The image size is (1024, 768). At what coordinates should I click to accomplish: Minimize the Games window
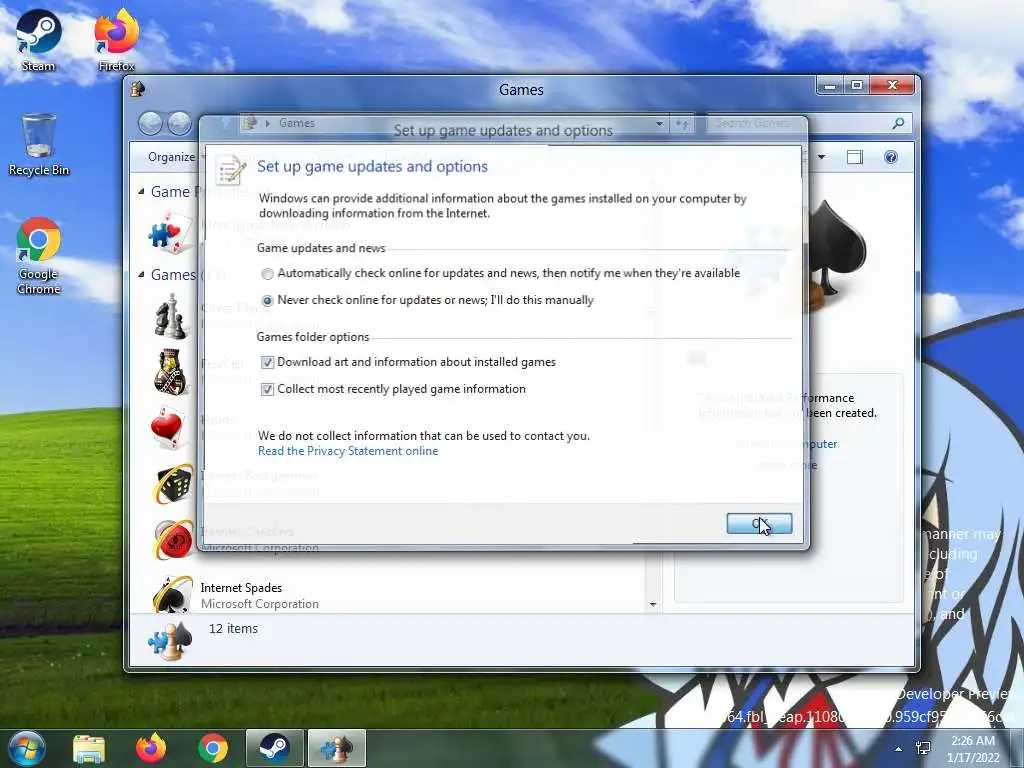(829, 85)
